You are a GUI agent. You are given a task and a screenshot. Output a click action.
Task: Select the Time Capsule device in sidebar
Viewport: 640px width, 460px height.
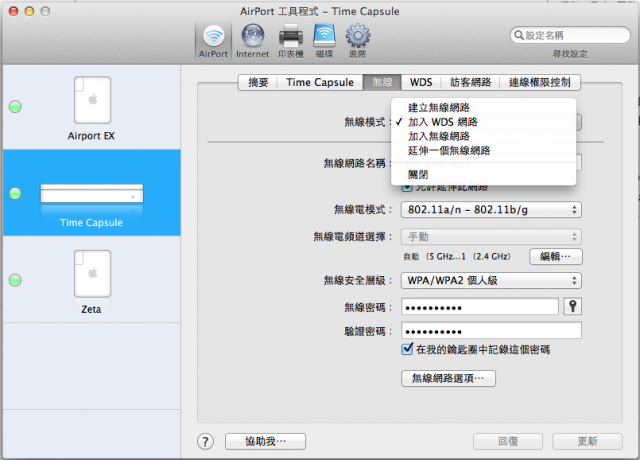pyautogui.click(x=92, y=193)
